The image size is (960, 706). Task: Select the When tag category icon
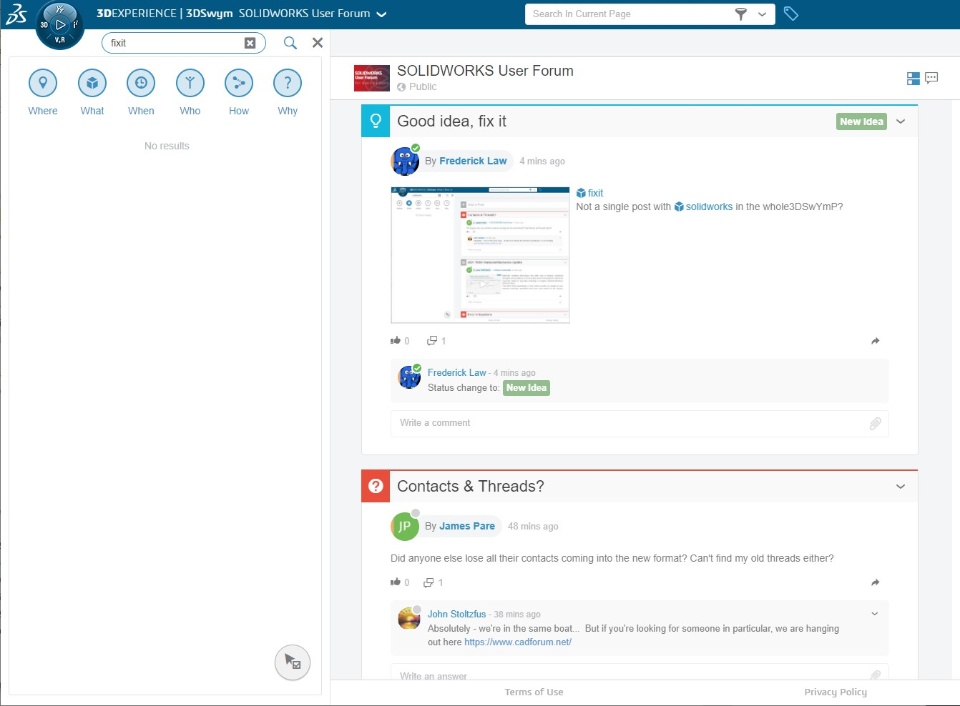(141, 83)
